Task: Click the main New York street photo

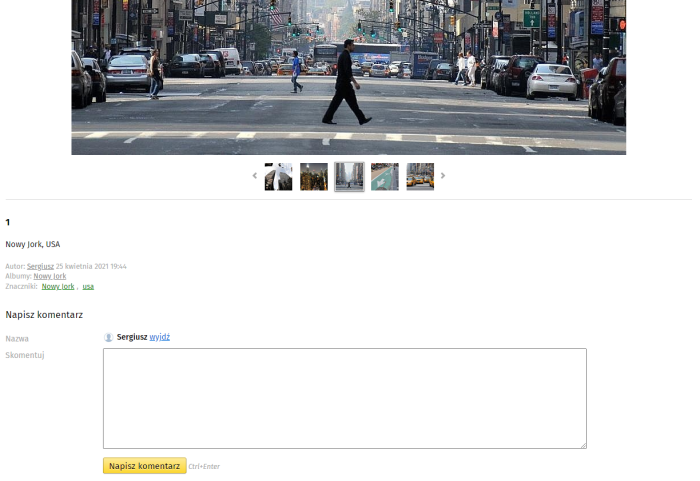Action: pyautogui.click(x=348, y=77)
